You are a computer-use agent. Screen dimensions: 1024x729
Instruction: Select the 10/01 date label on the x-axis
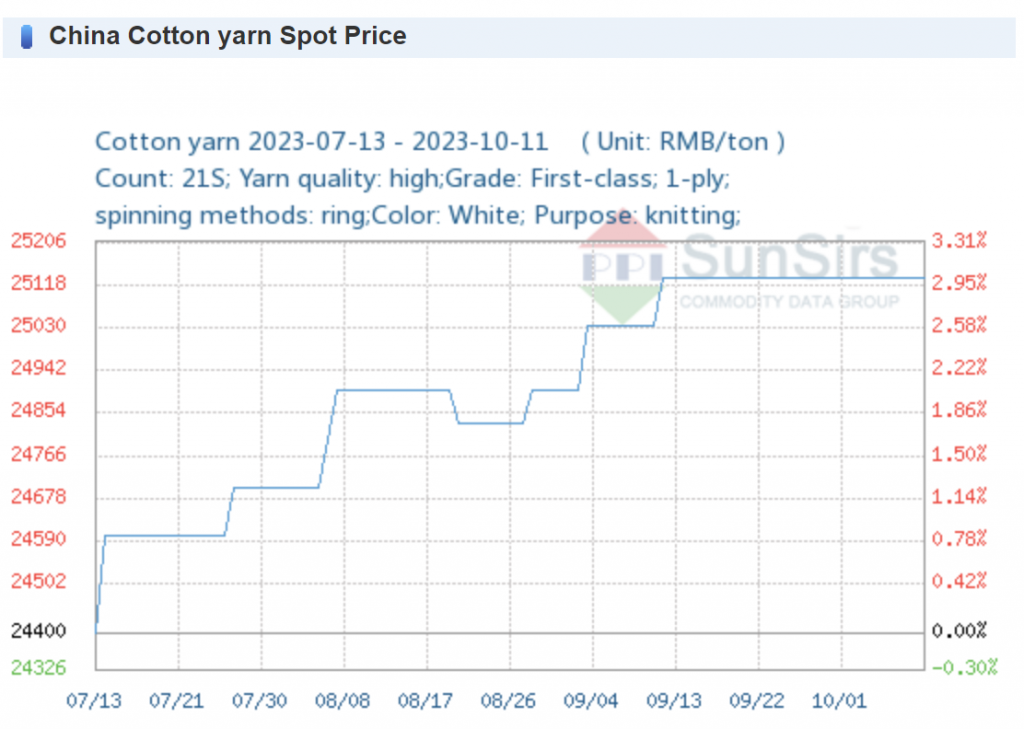pyautogui.click(x=841, y=700)
